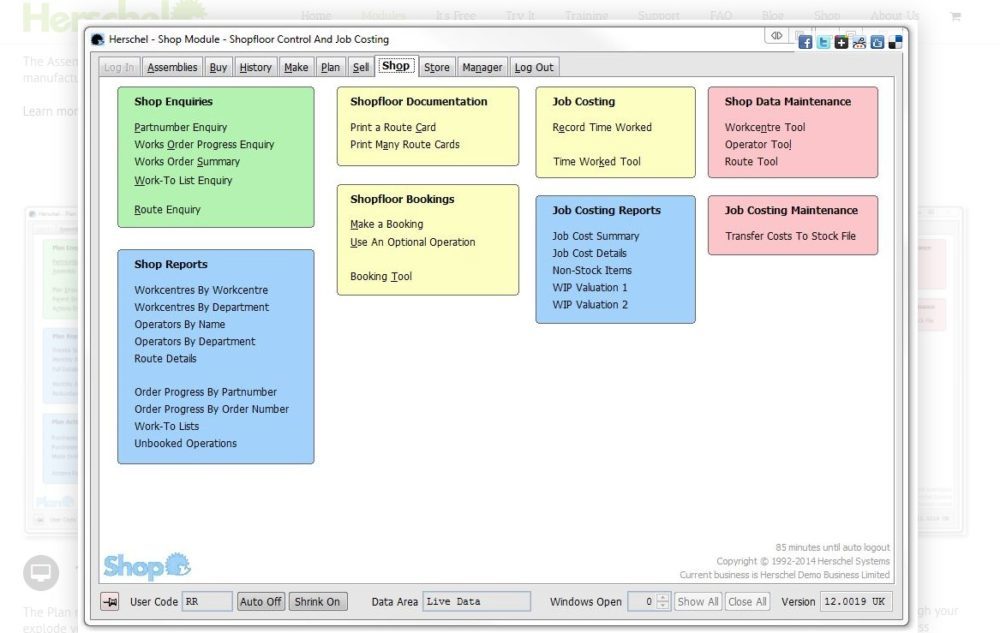Open Job Cost Summary report

[596, 236]
